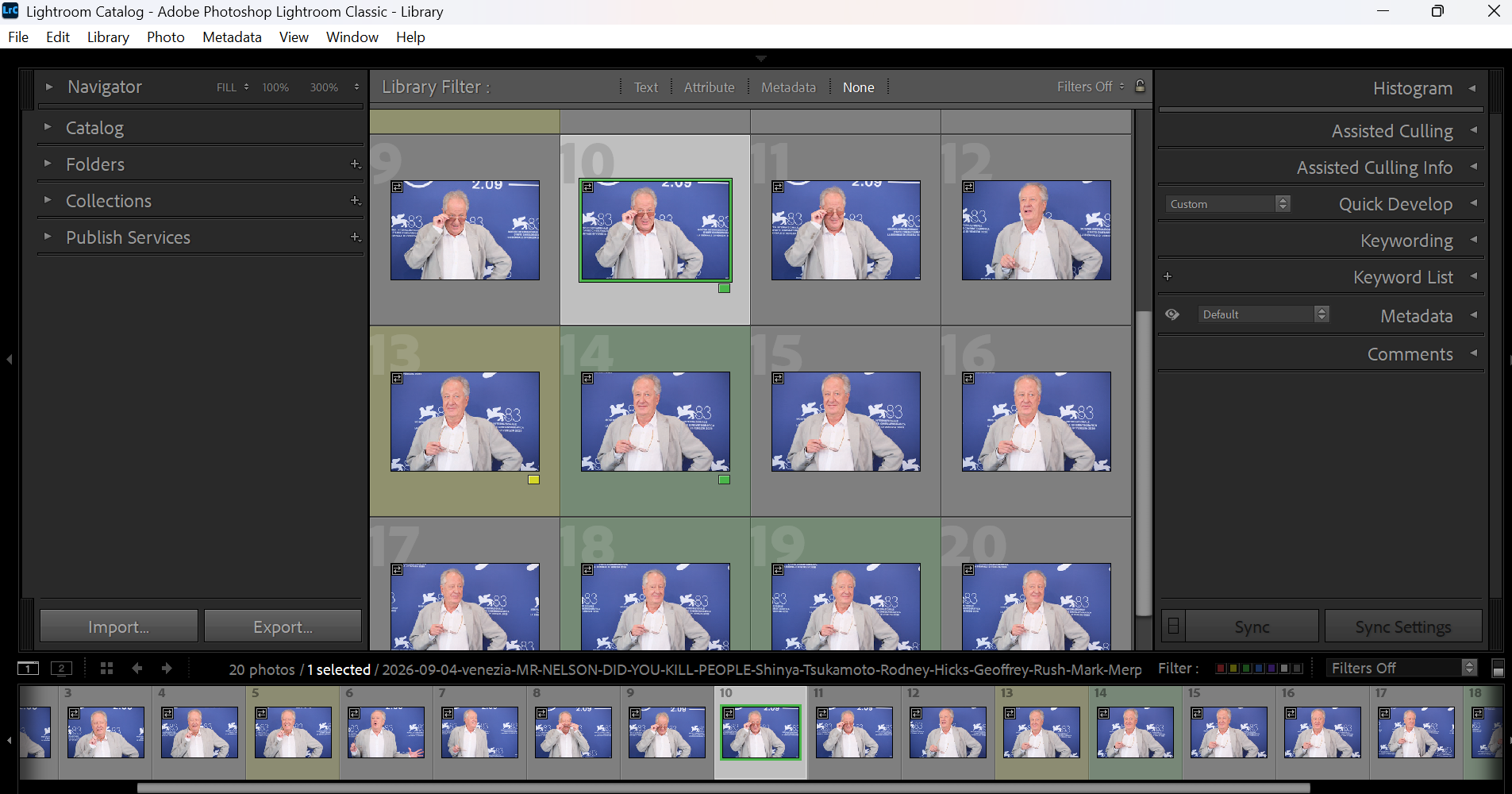Viewport: 1512px width, 794px height.
Task: Switch to main window display icon 1
Action: pyautogui.click(x=29, y=669)
